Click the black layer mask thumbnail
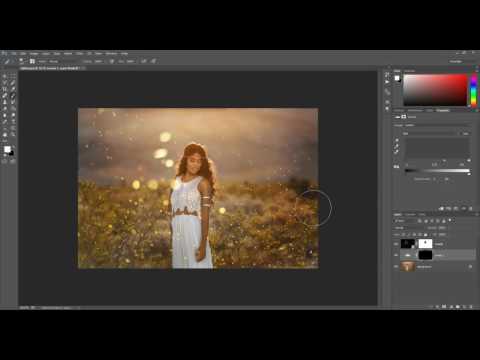This screenshot has height=360, width=480. click(x=425, y=255)
